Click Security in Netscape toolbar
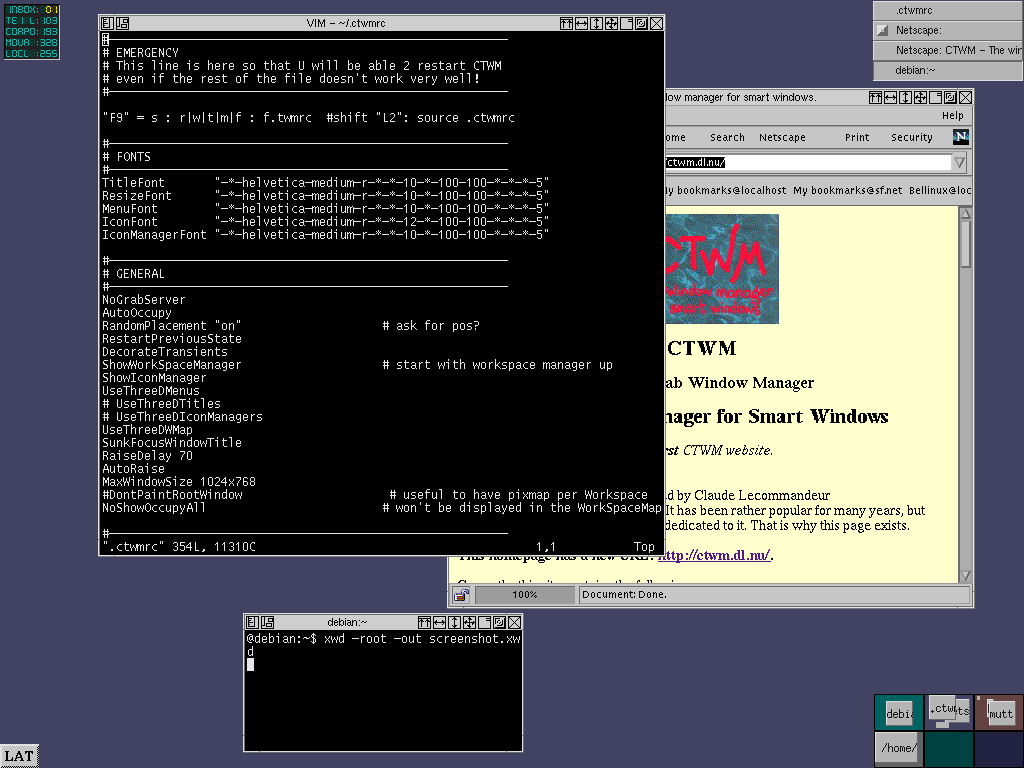Viewport: 1024px width, 768px height. click(x=912, y=138)
